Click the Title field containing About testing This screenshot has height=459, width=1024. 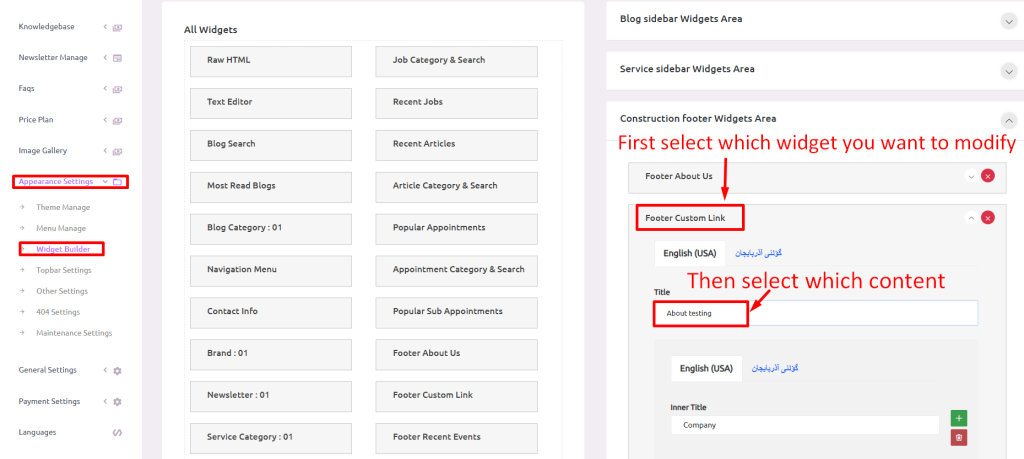click(816, 313)
